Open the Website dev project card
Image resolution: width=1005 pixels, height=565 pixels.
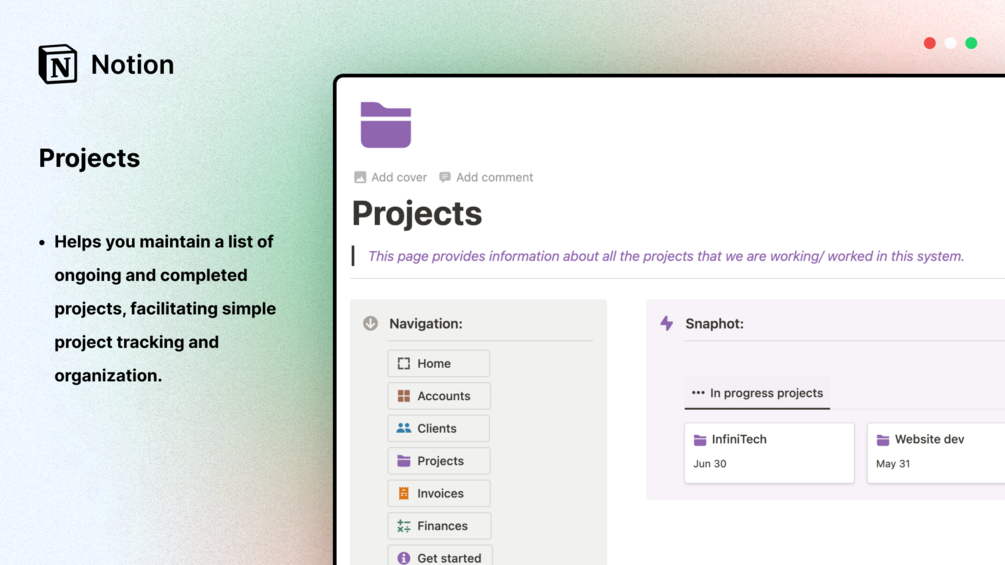936,452
